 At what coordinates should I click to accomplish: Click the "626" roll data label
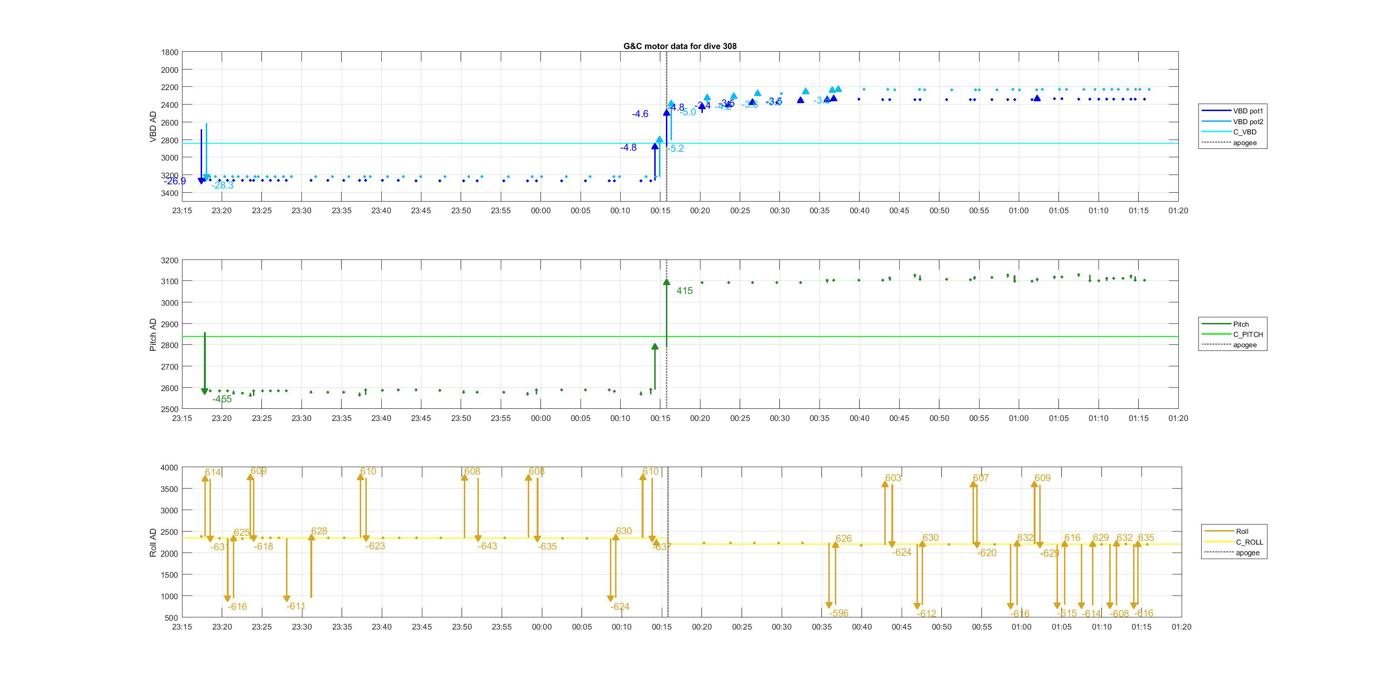click(844, 539)
